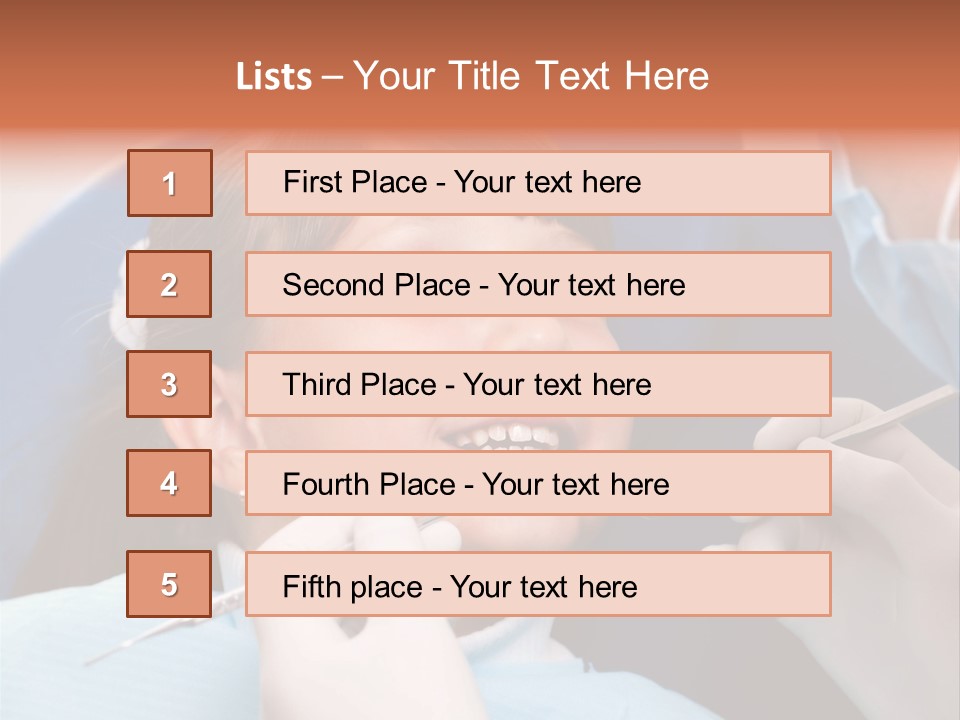Click the number 2 square
Screen dimensions: 960x720
(x=169, y=284)
